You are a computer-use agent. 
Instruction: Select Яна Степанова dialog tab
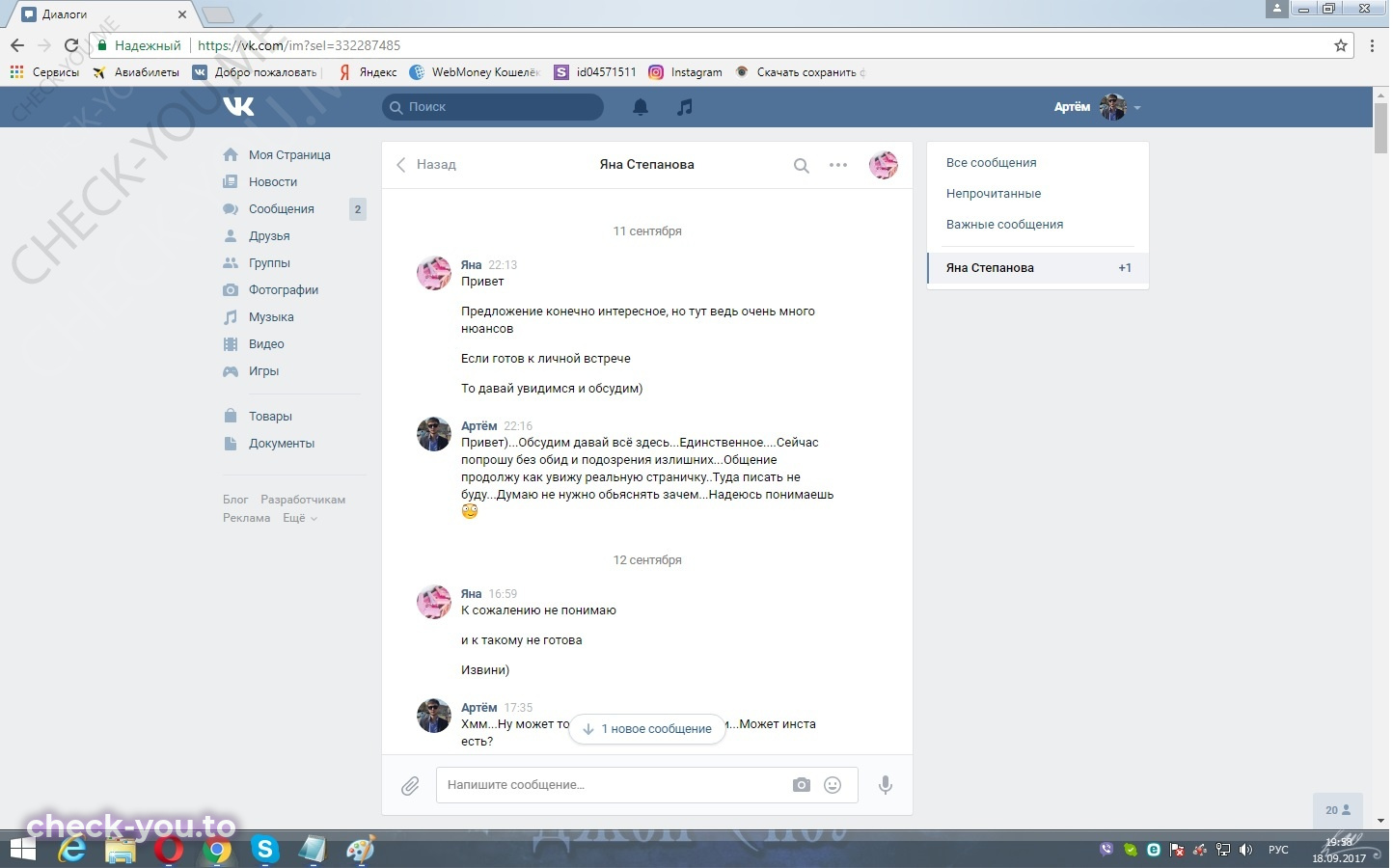point(1038,268)
